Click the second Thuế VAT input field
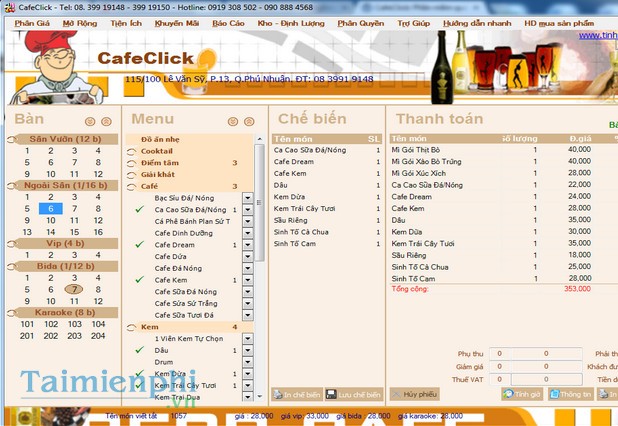The image size is (618, 426). (x=546, y=379)
